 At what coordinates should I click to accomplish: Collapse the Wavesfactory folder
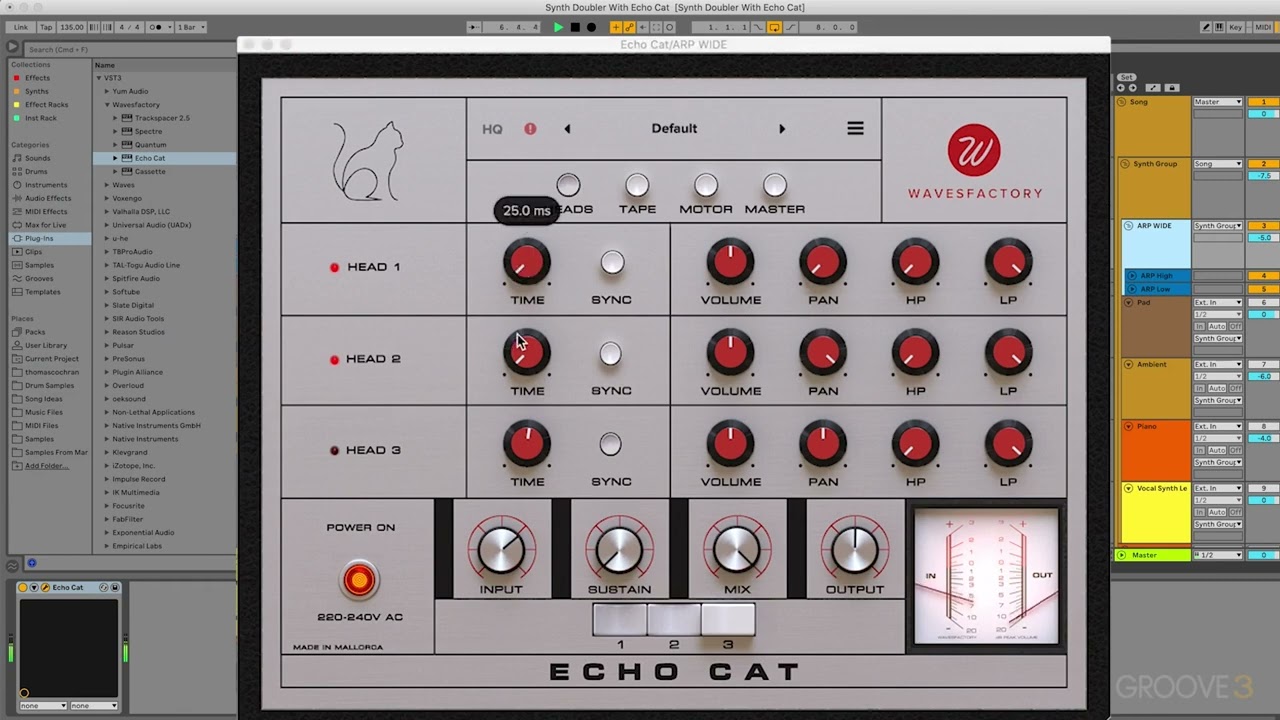107,104
